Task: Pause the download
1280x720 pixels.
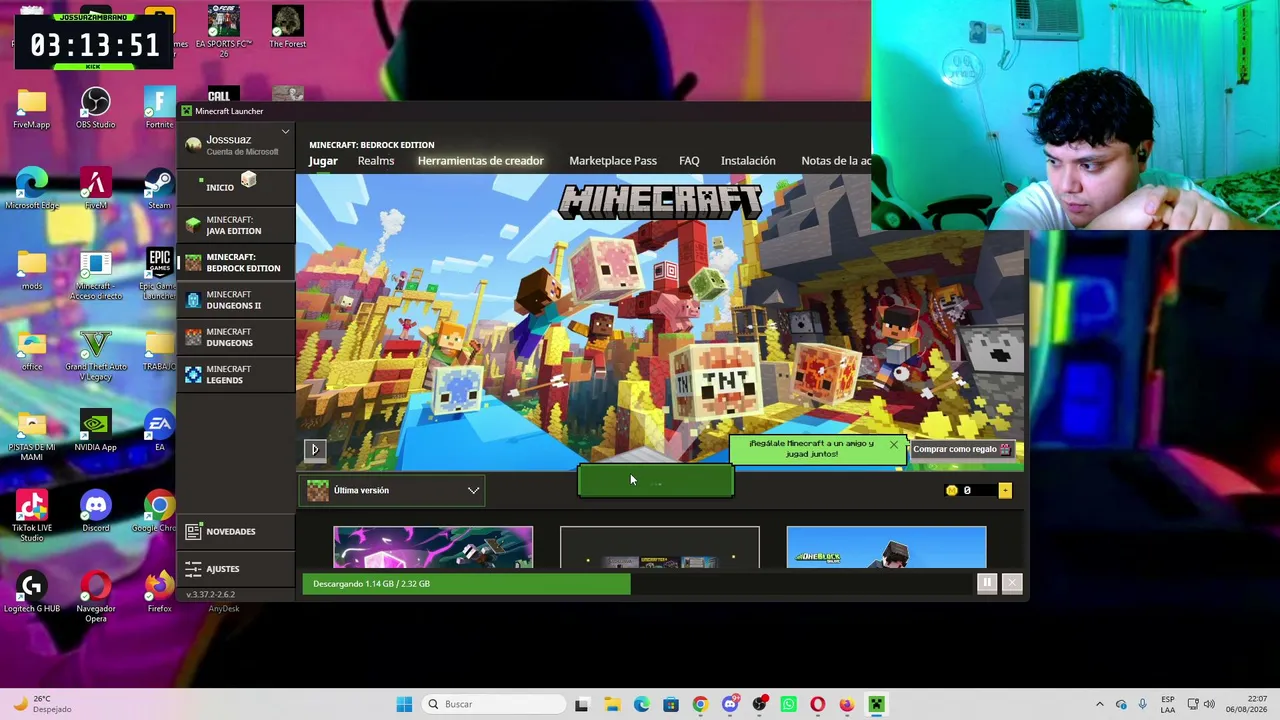Action: [x=987, y=582]
